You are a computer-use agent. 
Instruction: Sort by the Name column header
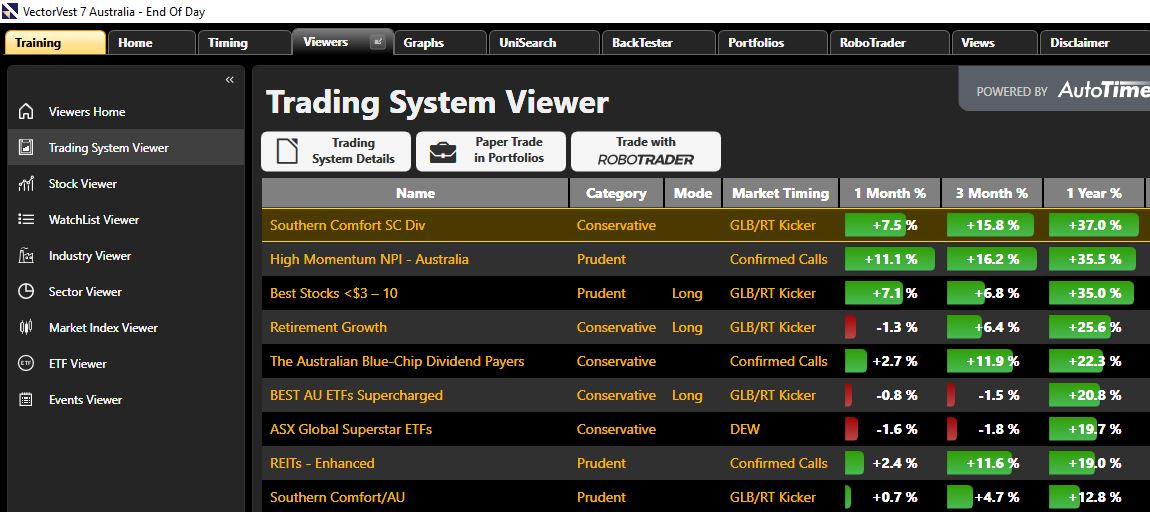pos(415,193)
